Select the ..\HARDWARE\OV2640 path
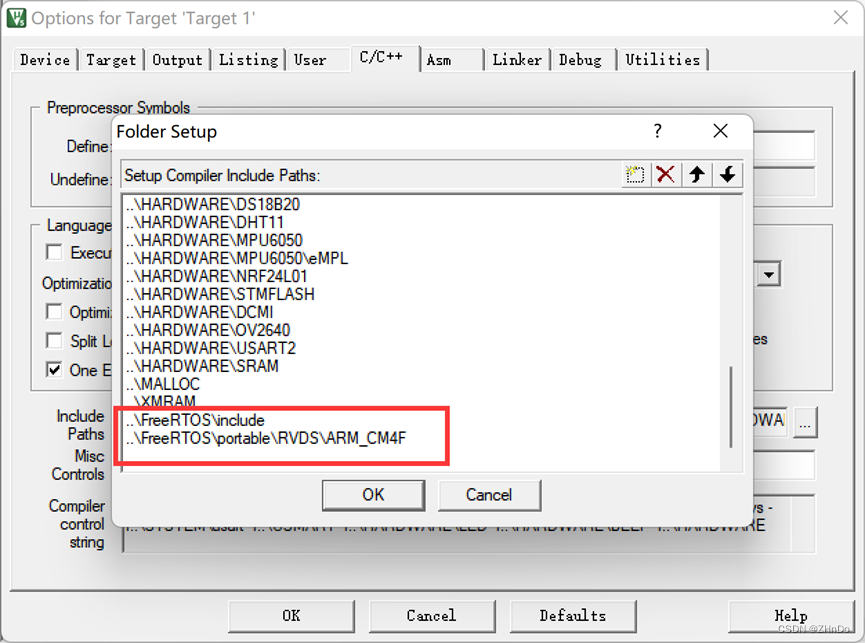865x643 pixels. [x=208, y=330]
